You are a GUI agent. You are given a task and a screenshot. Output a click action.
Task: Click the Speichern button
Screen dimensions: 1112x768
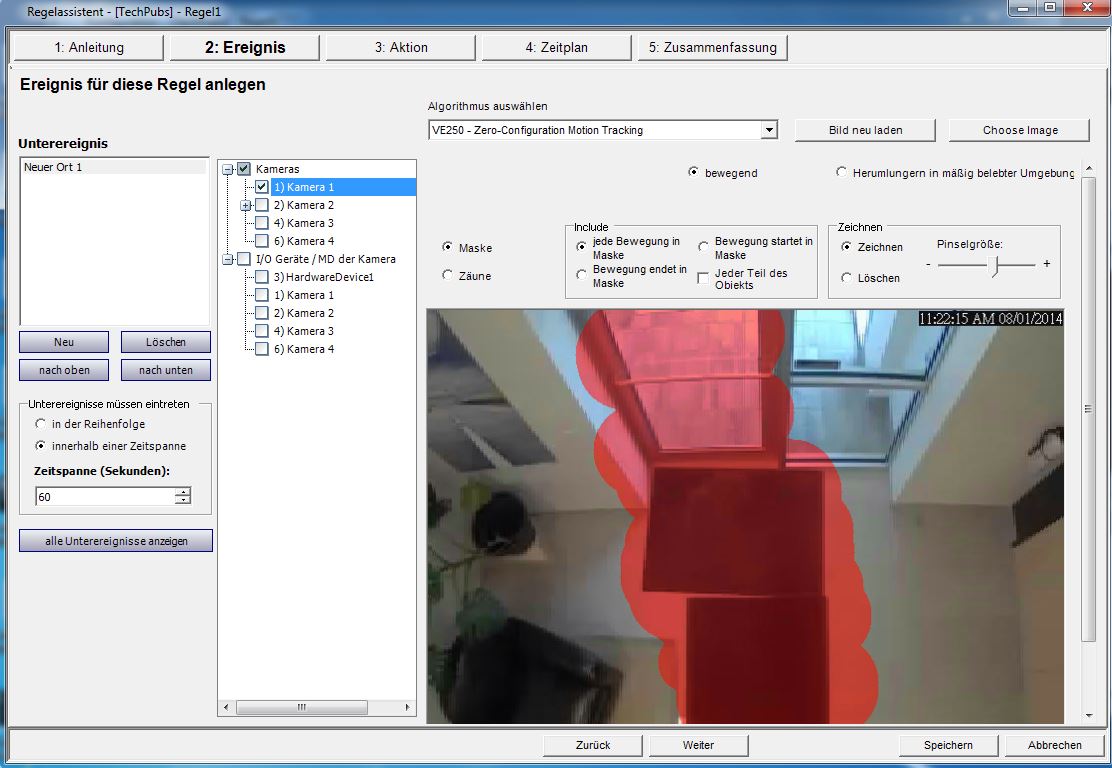pos(948,745)
